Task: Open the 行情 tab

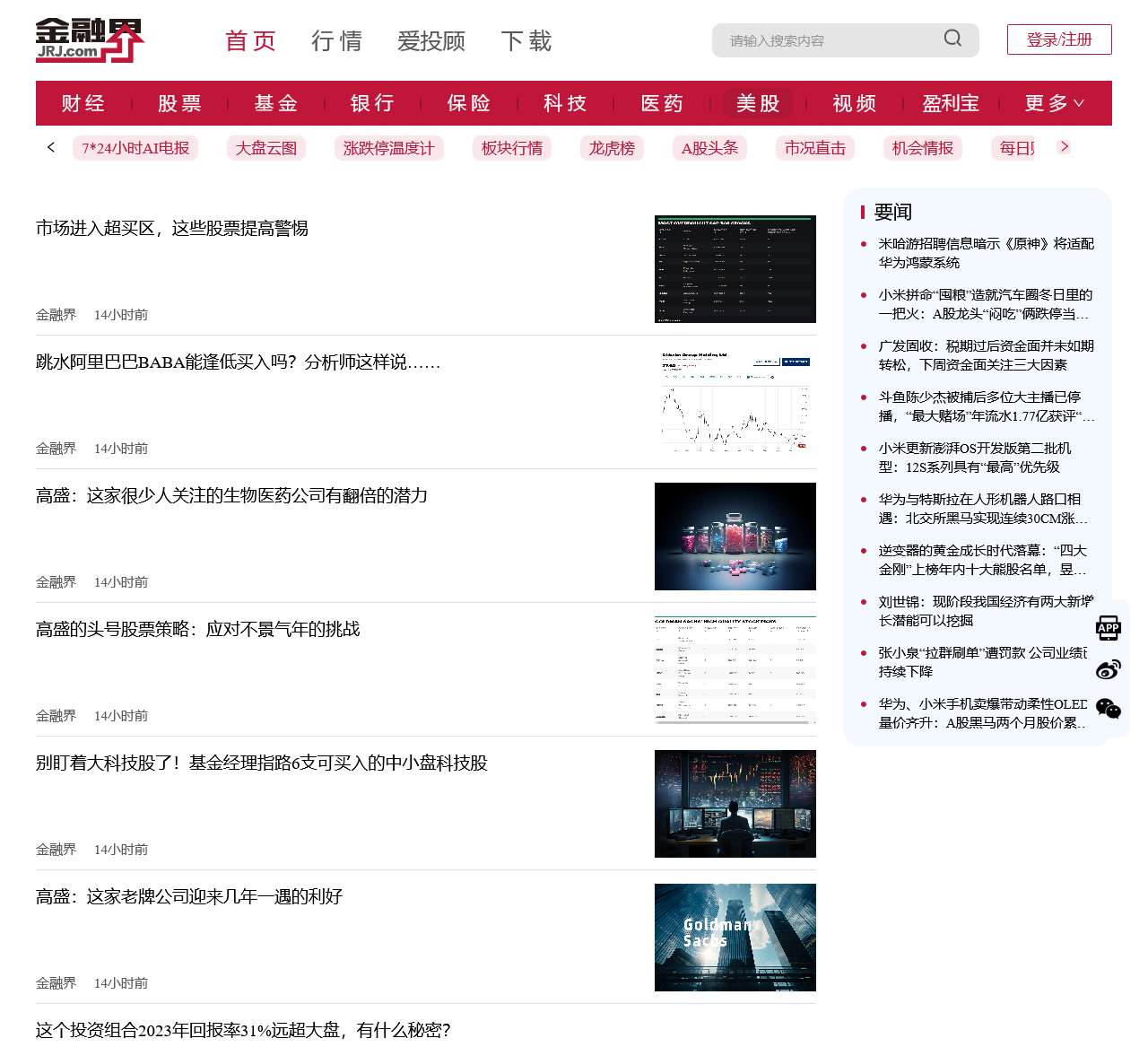Action: point(337,41)
